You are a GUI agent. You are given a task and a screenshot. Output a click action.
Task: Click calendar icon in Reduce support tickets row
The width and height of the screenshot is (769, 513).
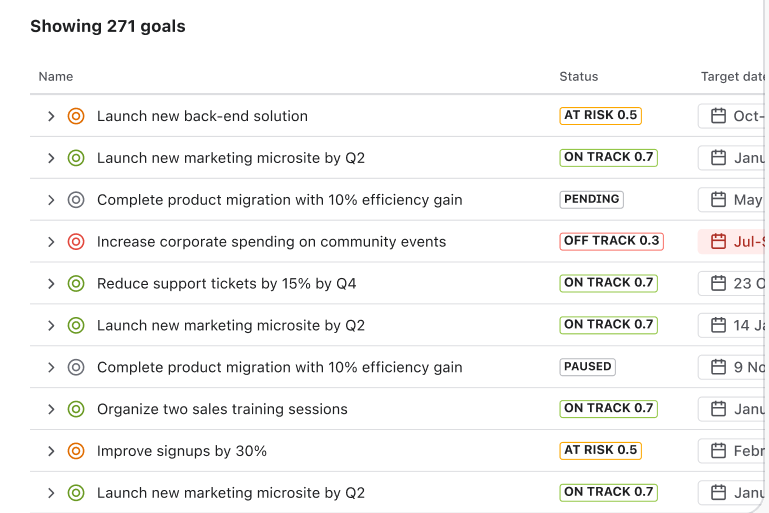pos(718,284)
